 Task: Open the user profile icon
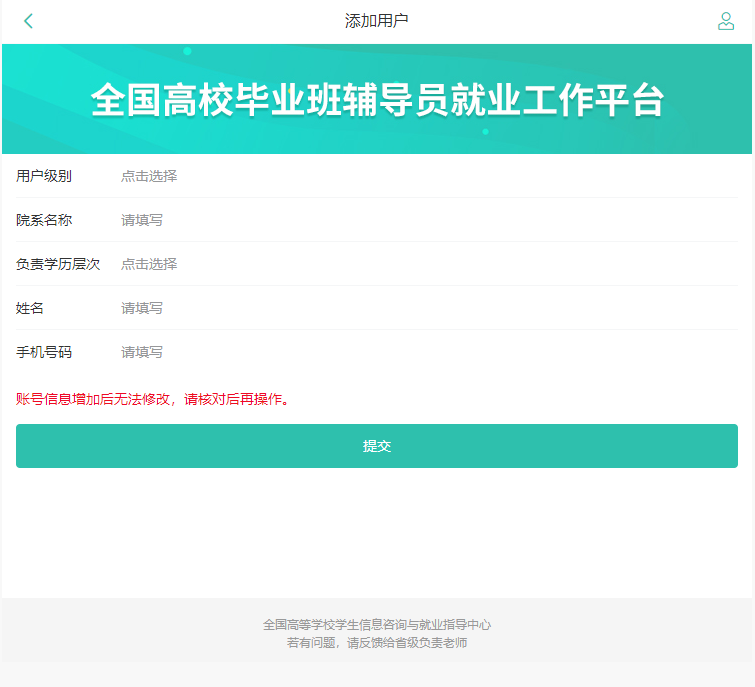[x=726, y=21]
